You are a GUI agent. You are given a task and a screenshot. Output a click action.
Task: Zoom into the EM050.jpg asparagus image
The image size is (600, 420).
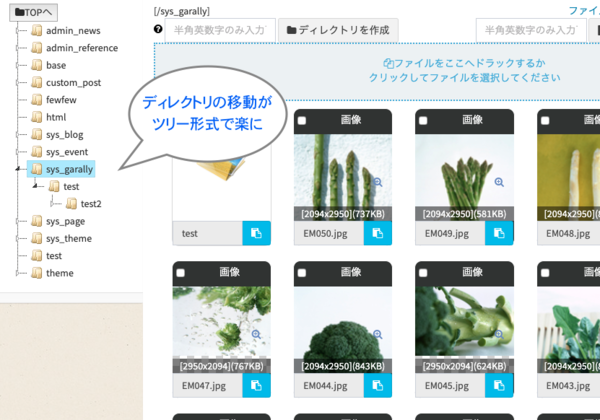pyautogui.click(x=378, y=182)
